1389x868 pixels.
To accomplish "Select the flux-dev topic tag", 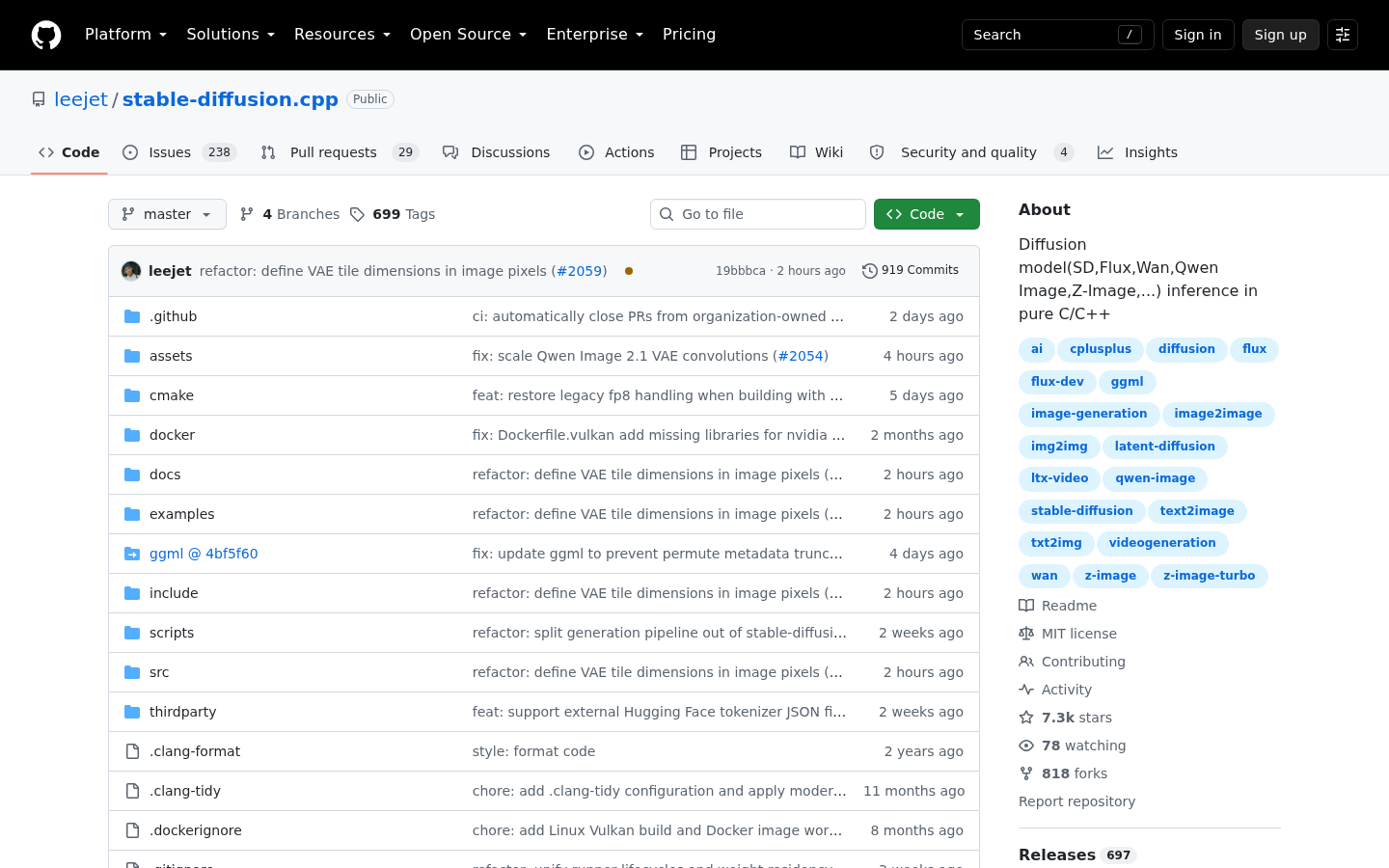I will (1057, 382).
